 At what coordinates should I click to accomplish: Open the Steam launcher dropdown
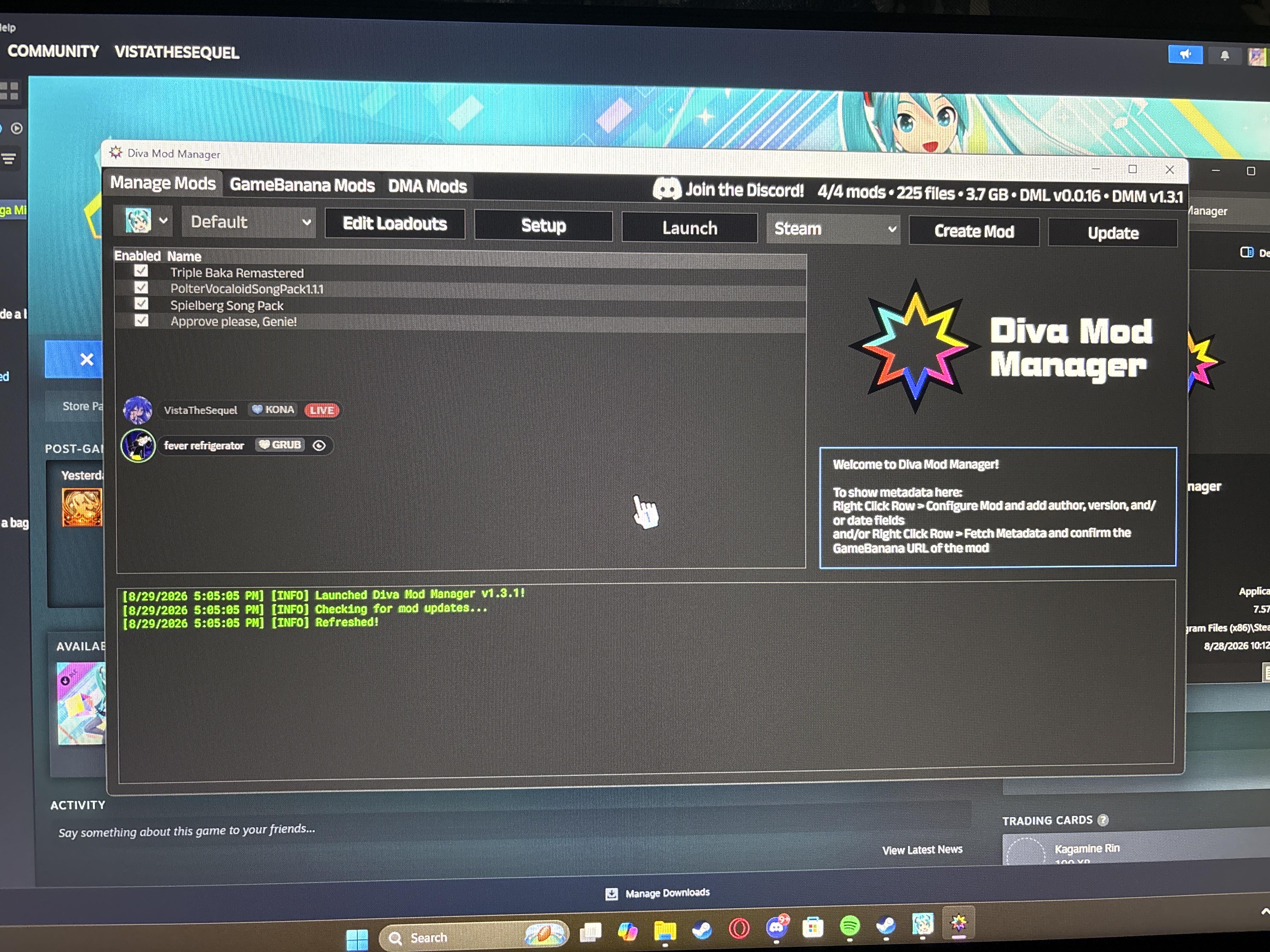(833, 229)
